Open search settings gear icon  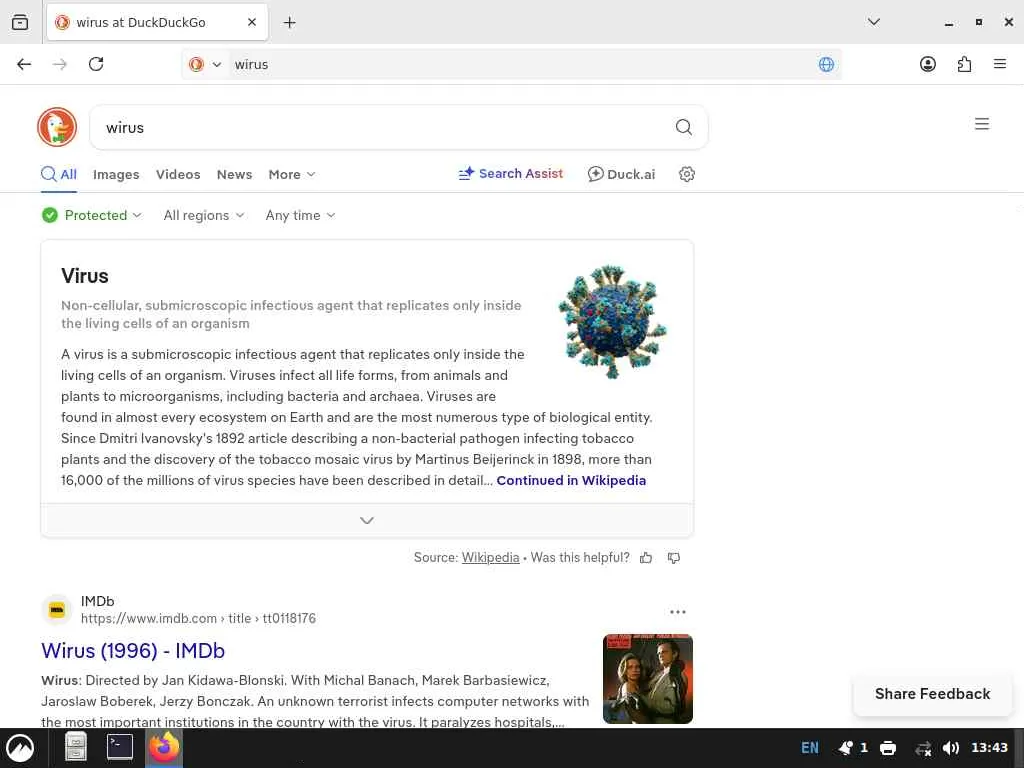pyautogui.click(x=686, y=174)
